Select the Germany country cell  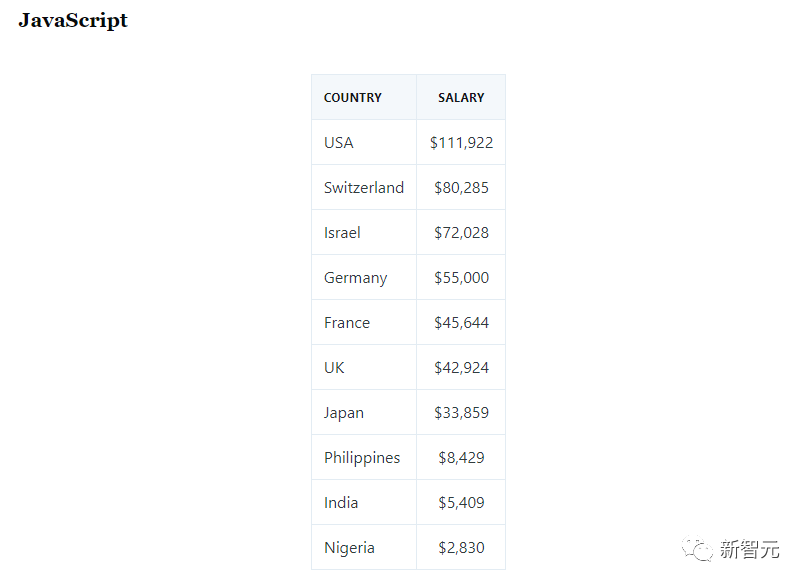[x=355, y=278]
